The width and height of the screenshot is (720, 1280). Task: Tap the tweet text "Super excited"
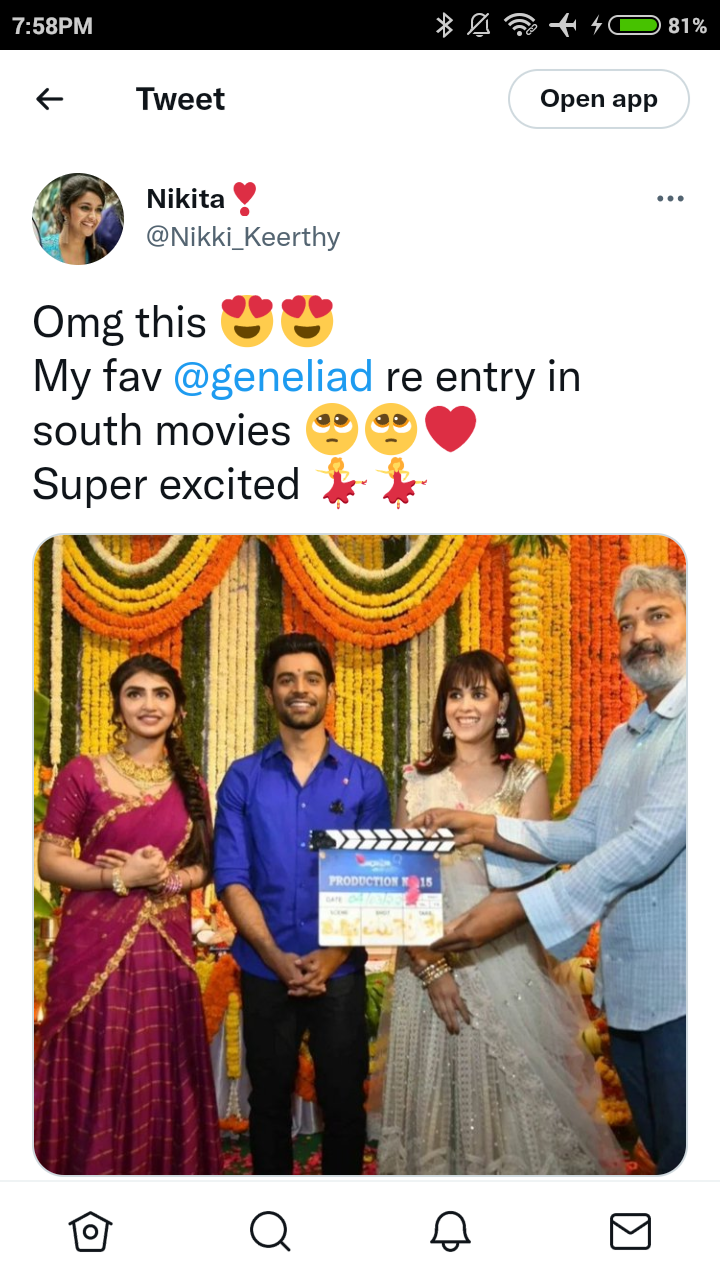point(166,485)
